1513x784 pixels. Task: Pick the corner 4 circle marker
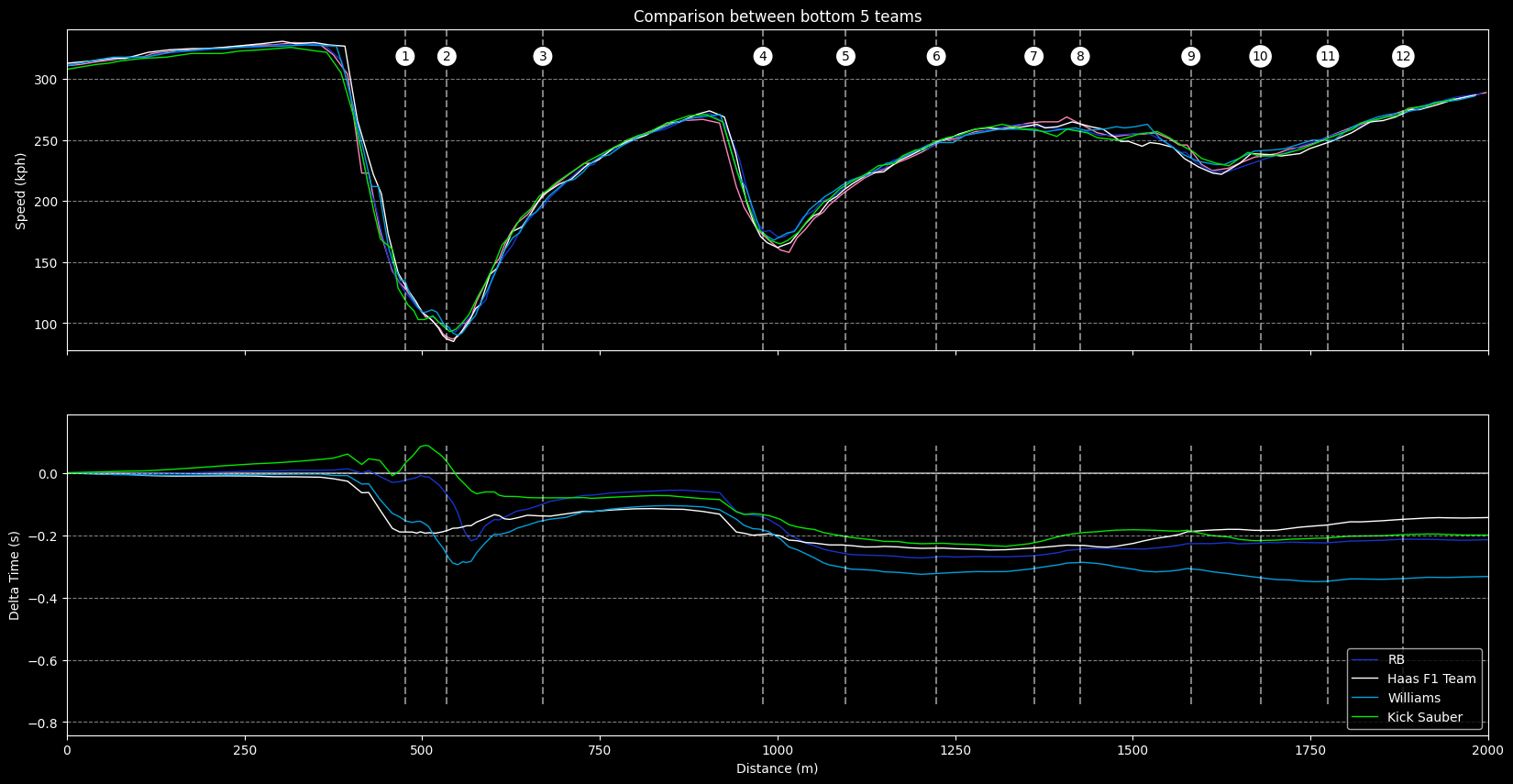[763, 57]
